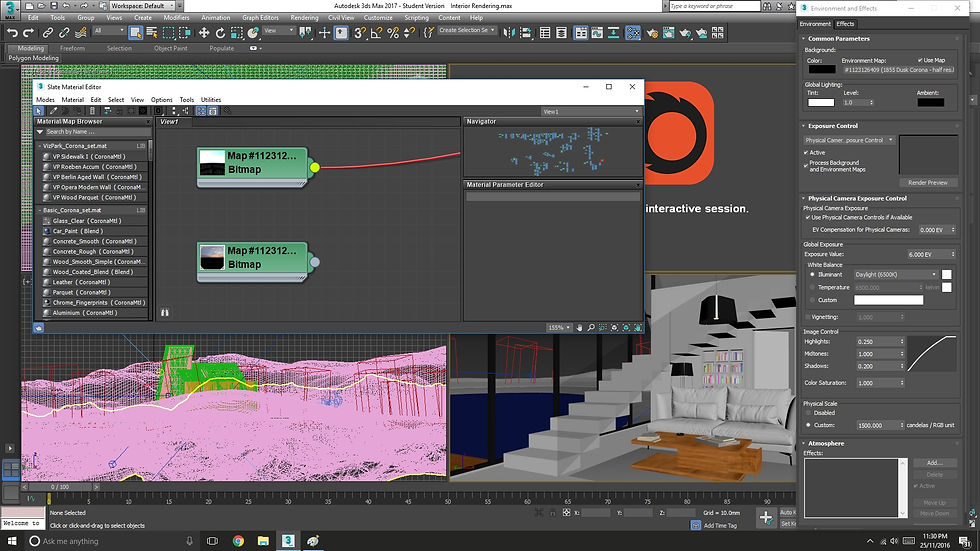Click Add Time Tag icon
980x551 pixels.
click(696, 525)
